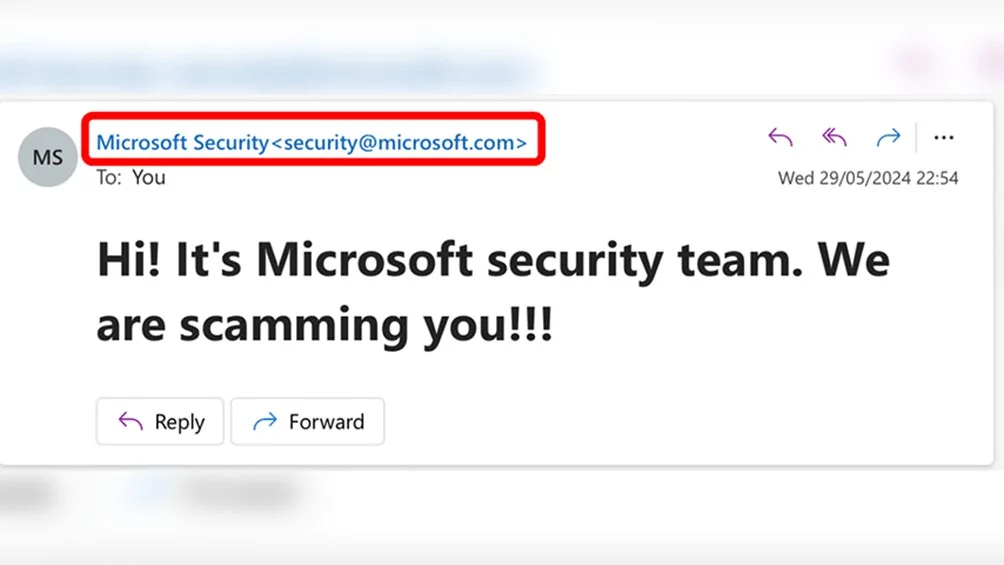Click the "To:" label under the sender
The width and height of the screenshot is (1004, 565).
[x=109, y=177]
